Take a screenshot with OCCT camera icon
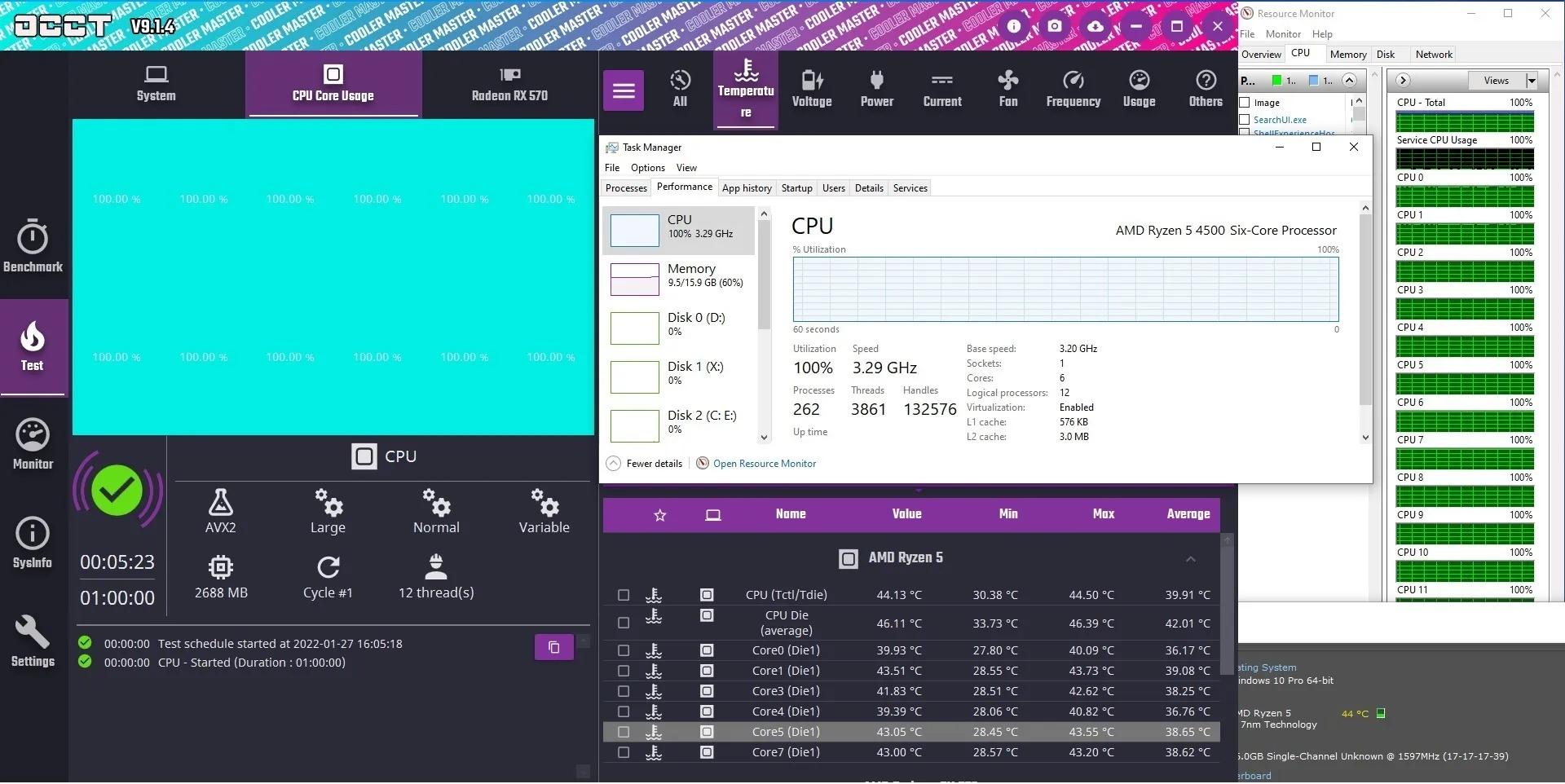The width and height of the screenshot is (1565, 784). [1055, 26]
